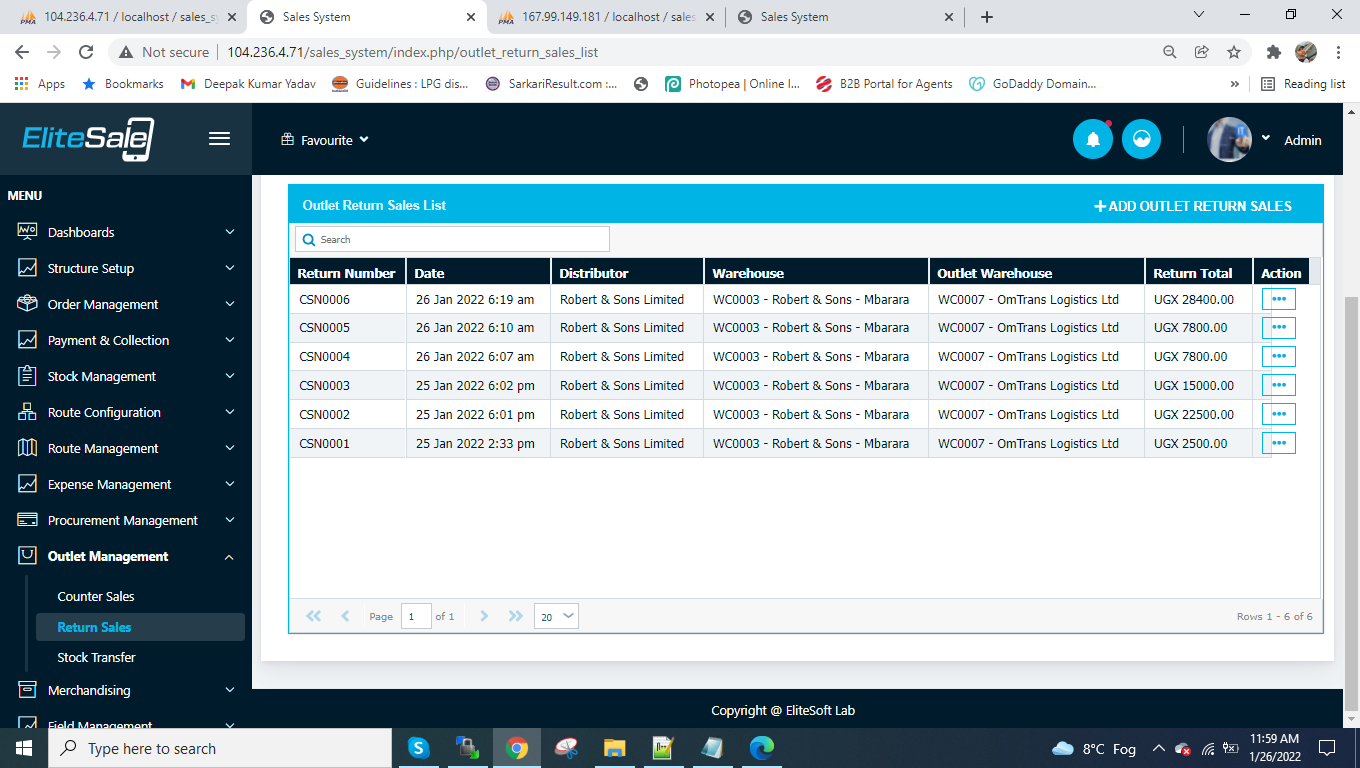The image size is (1360, 768).
Task: Open the rows-per-page dropdown showing 20
Action: point(556,617)
